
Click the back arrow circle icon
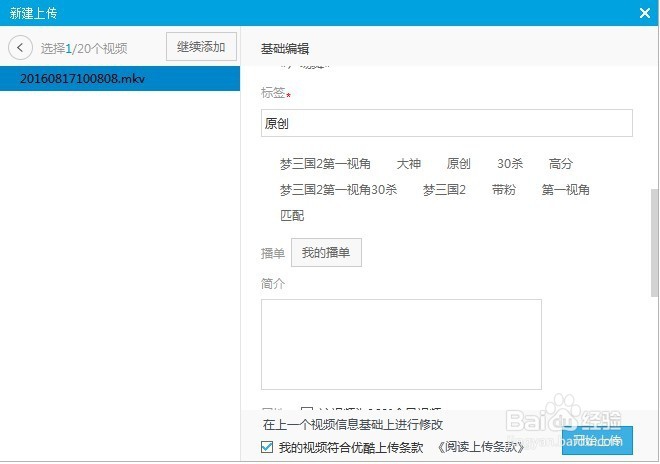coord(20,48)
